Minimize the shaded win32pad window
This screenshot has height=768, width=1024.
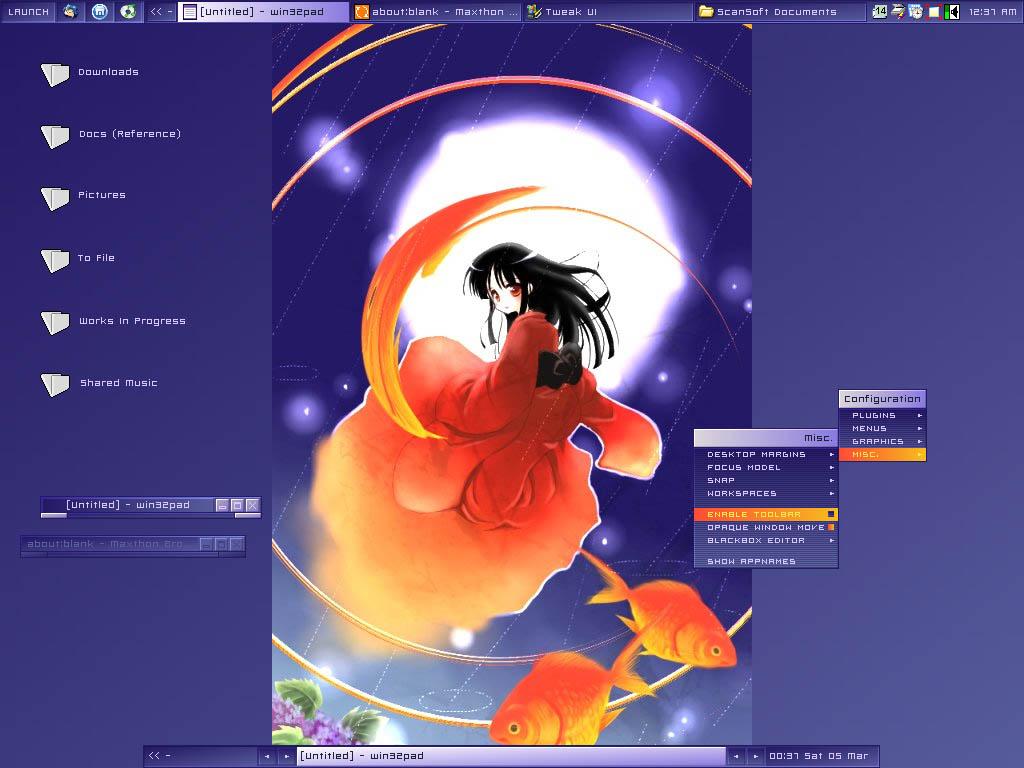point(223,505)
